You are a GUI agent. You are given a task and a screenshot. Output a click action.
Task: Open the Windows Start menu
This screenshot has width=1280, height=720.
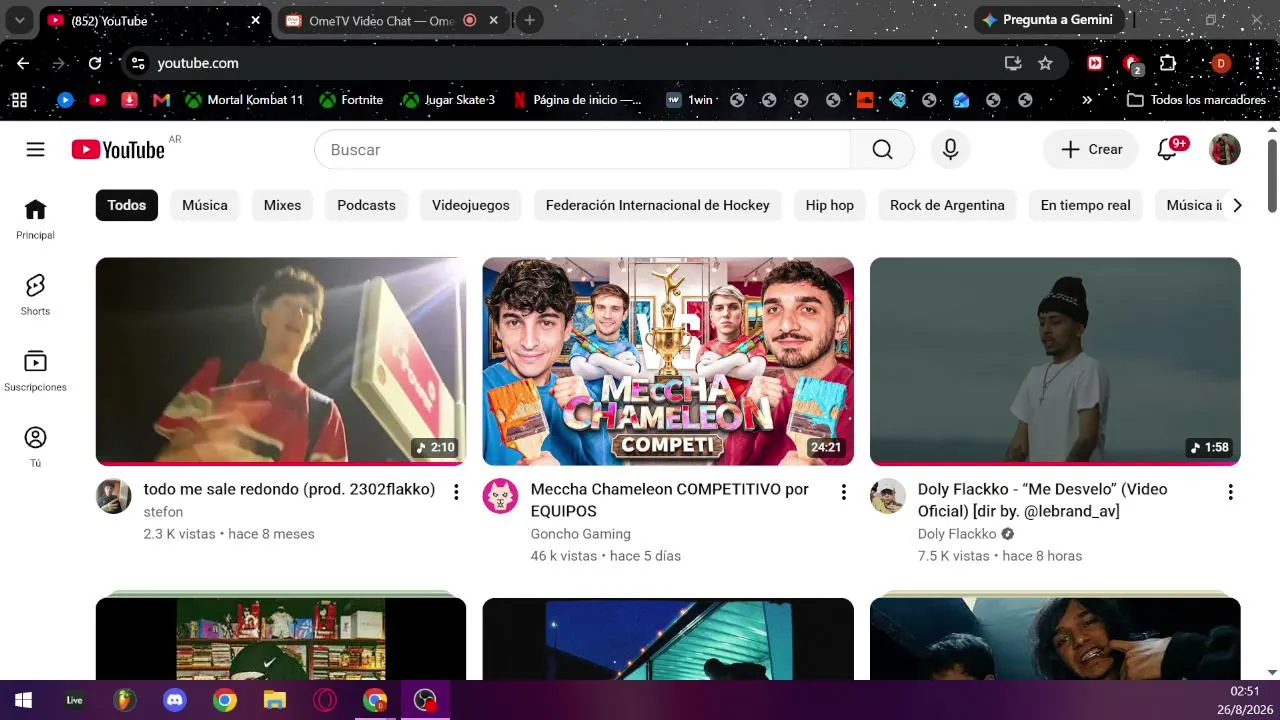pyautogui.click(x=24, y=700)
